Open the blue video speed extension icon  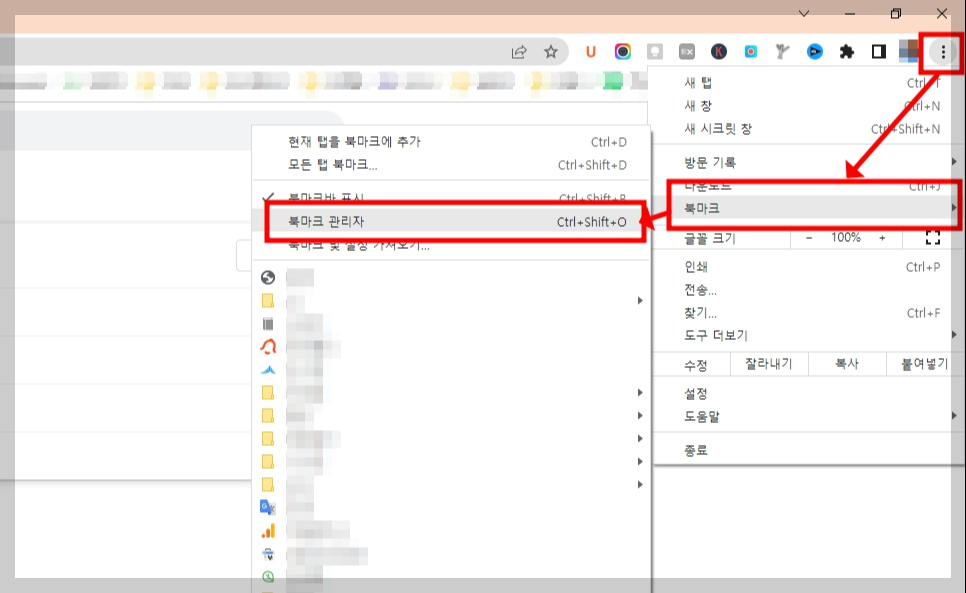coord(814,51)
